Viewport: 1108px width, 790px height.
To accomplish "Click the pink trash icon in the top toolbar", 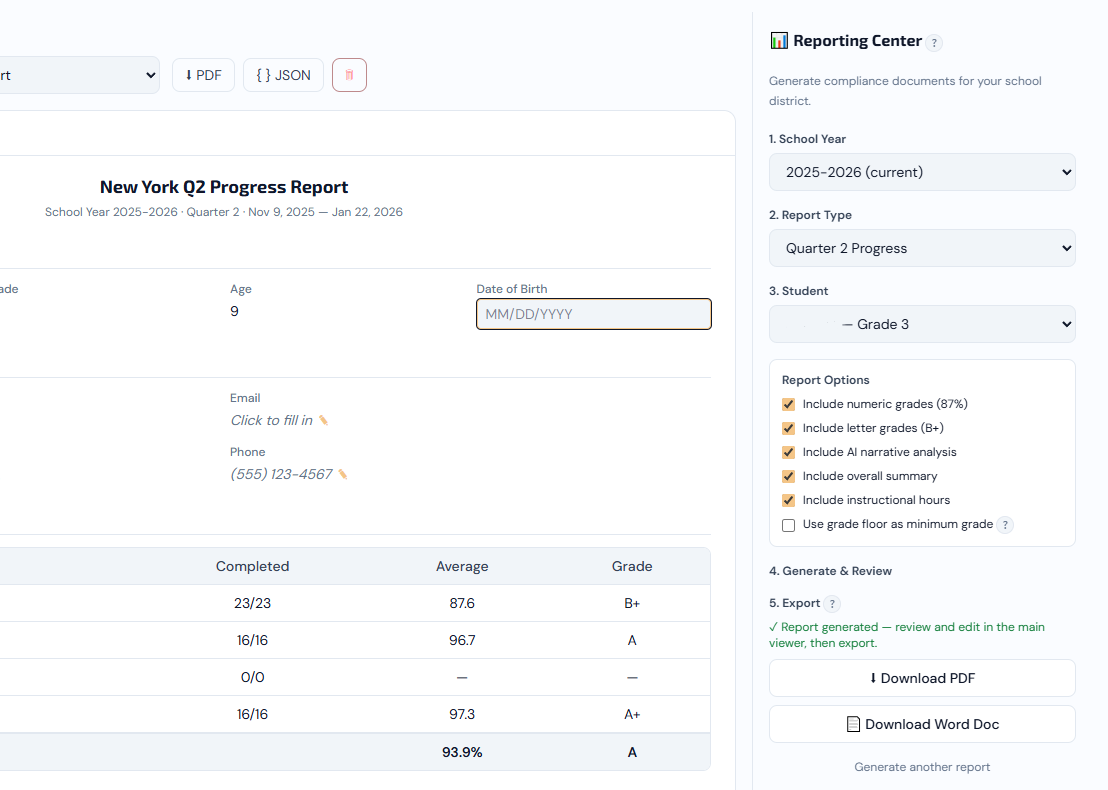I will click(349, 74).
